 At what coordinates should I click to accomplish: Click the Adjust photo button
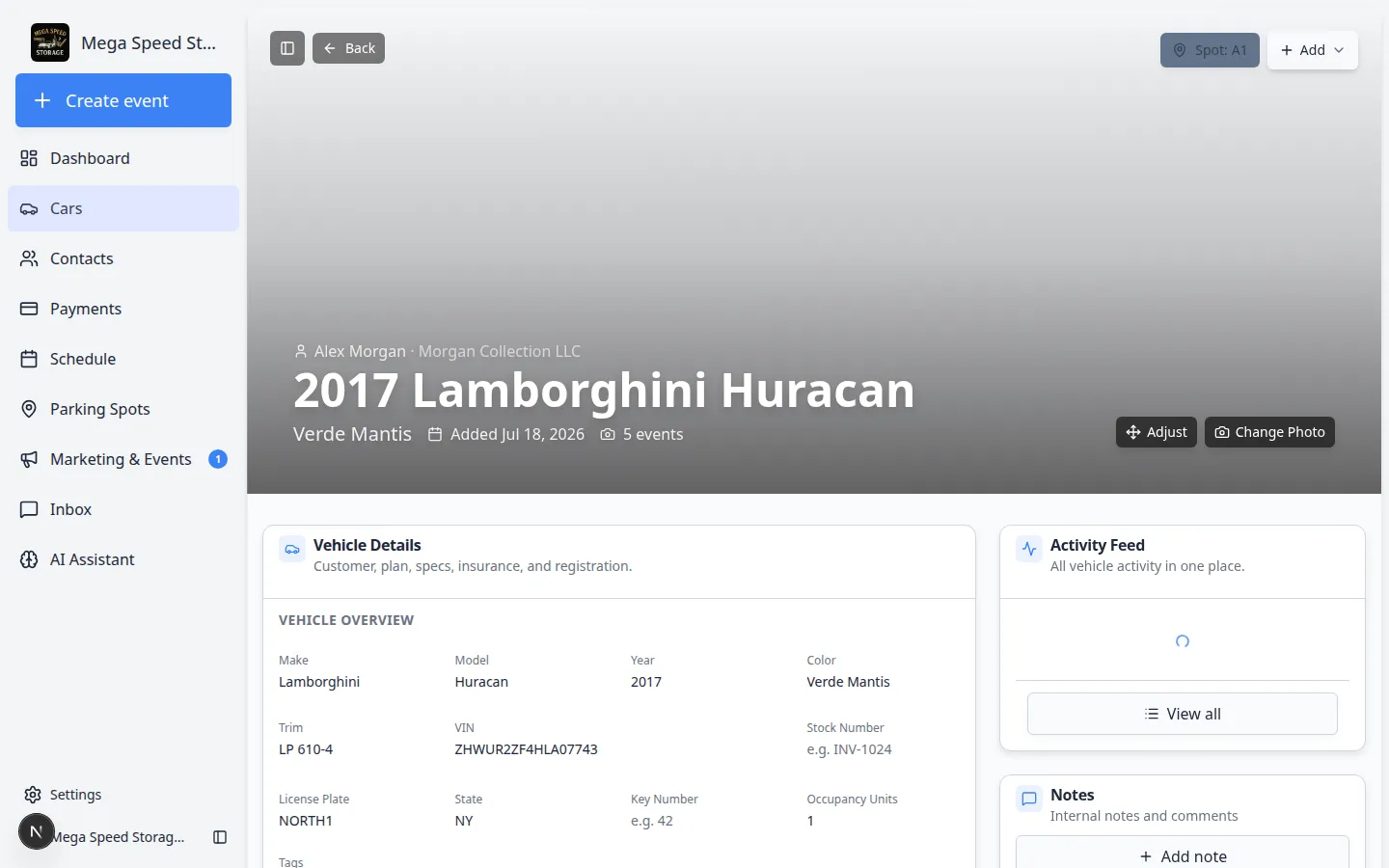coord(1157,432)
